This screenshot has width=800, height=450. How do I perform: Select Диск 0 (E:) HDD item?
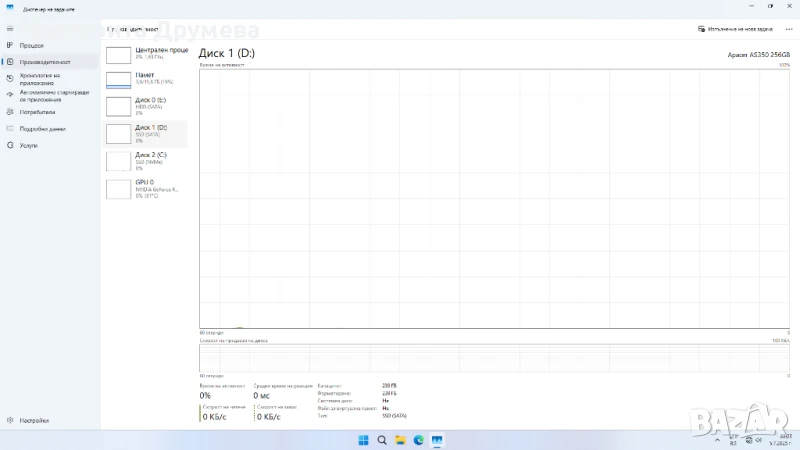click(x=146, y=106)
